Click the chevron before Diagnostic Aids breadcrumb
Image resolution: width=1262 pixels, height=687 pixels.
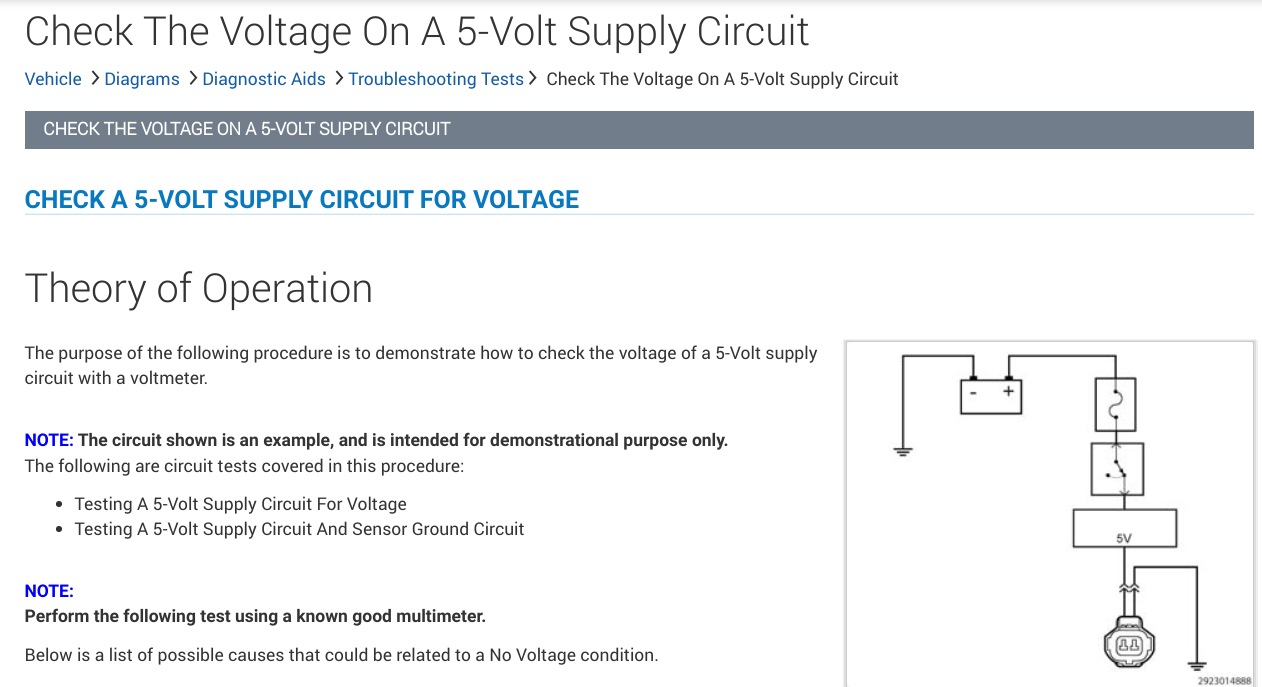click(192, 78)
